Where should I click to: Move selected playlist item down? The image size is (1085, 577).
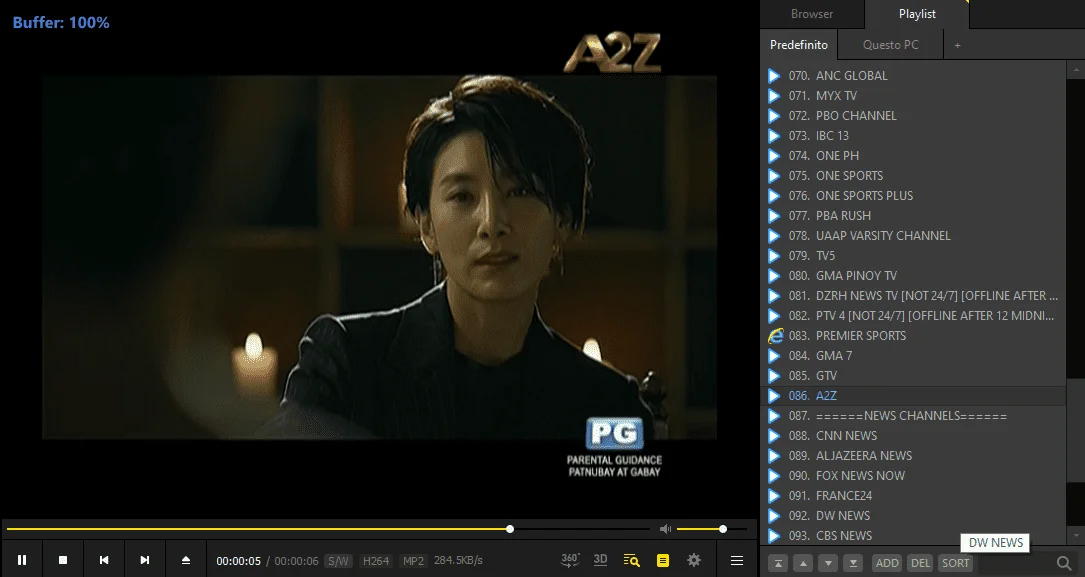(828, 563)
